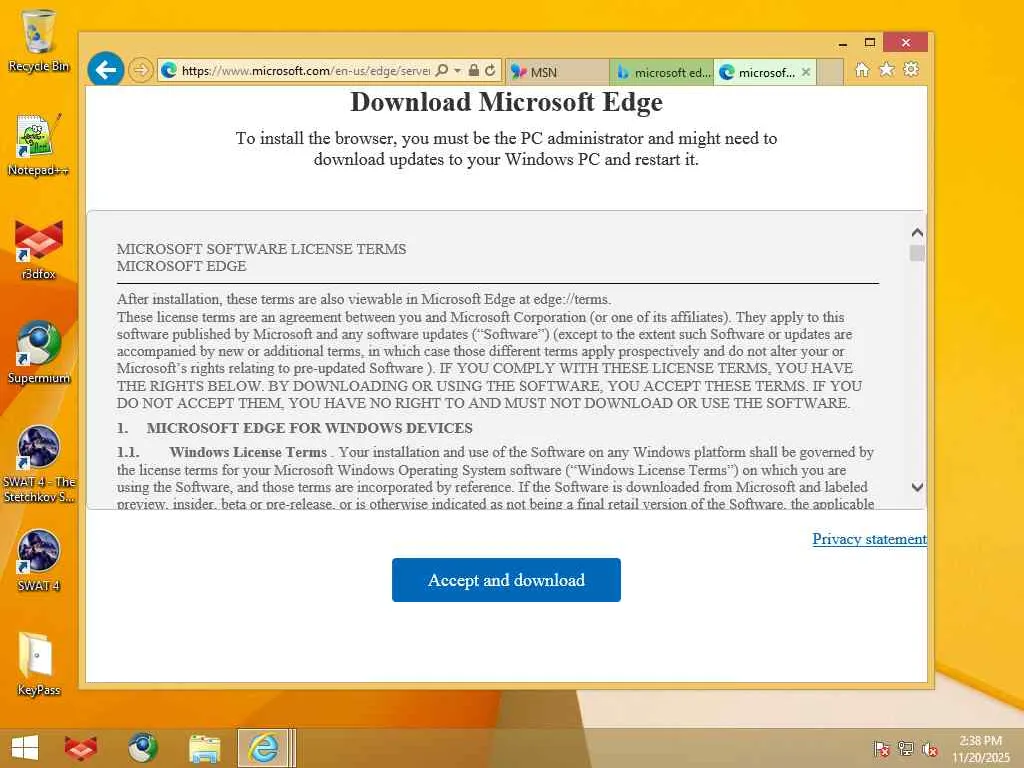Select the Notepad++ desktop shortcut
This screenshot has width=1024, height=768.
(x=39, y=145)
